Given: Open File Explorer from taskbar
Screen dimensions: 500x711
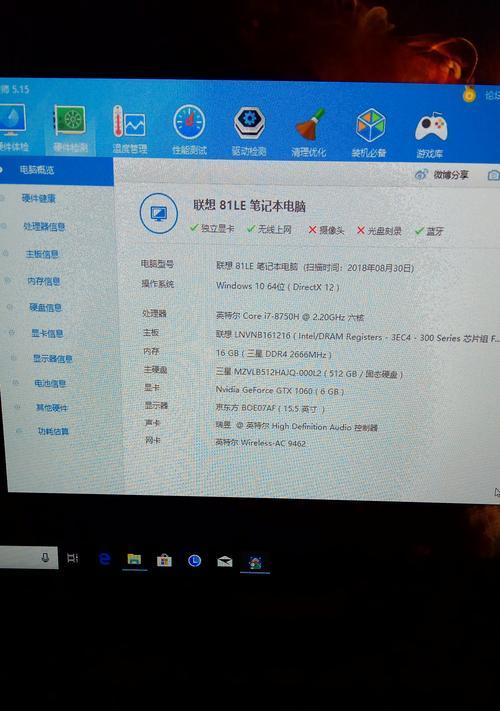Looking at the screenshot, I should [134, 560].
